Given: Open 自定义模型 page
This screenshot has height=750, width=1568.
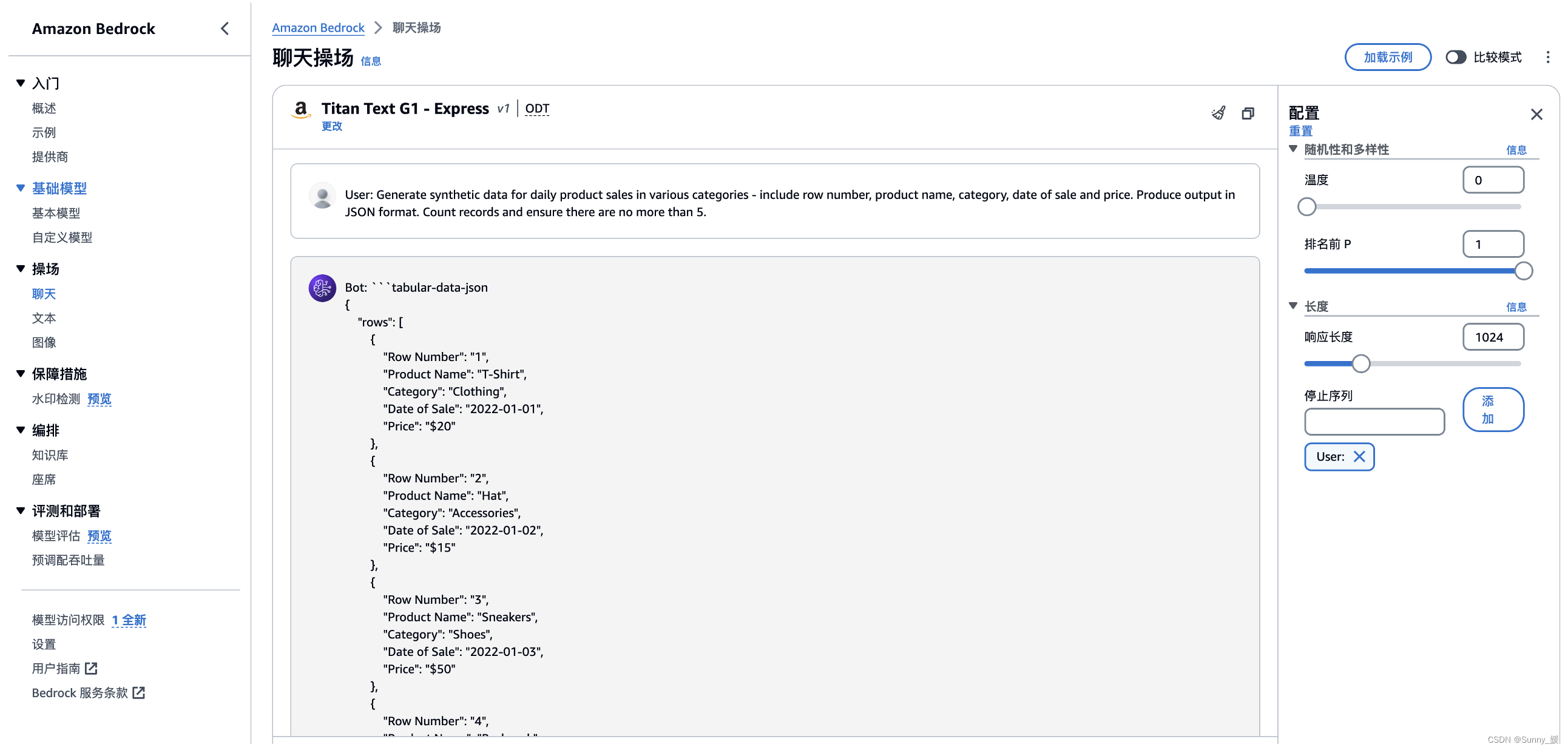Looking at the screenshot, I should (x=62, y=237).
